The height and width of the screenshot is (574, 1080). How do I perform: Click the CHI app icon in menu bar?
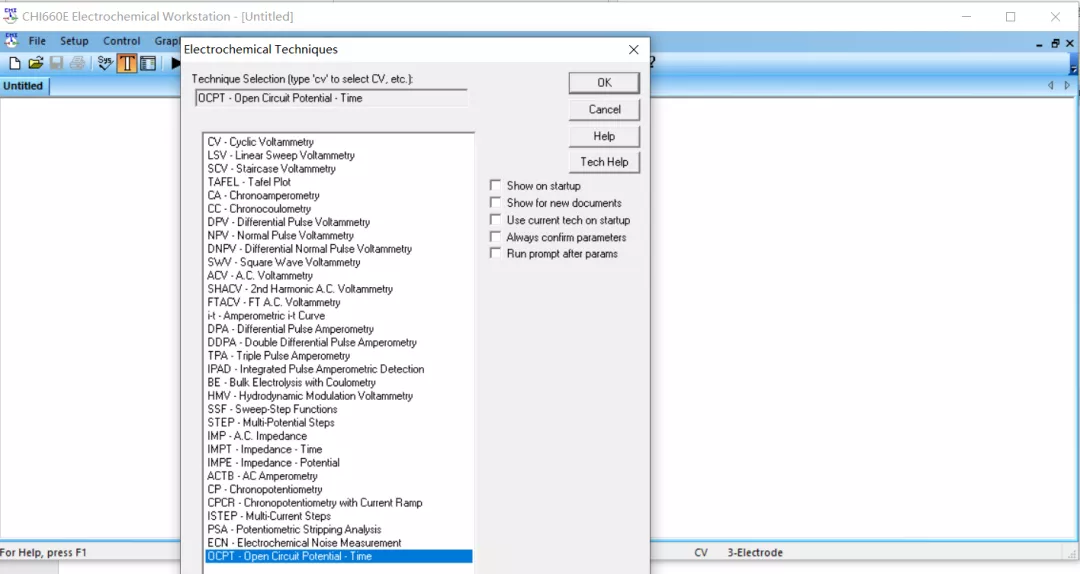(x=11, y=41)
